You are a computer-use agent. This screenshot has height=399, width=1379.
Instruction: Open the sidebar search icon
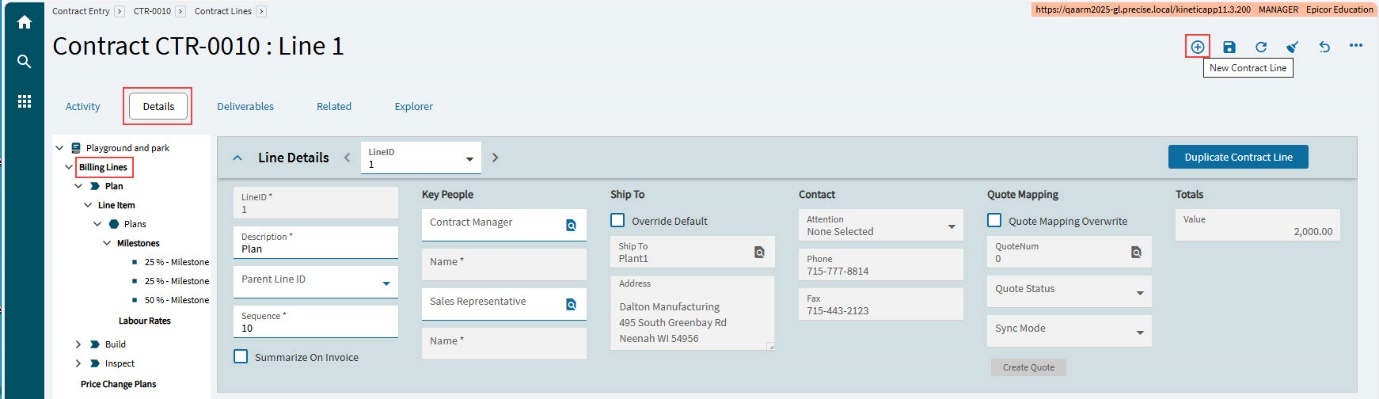point(24,62)
